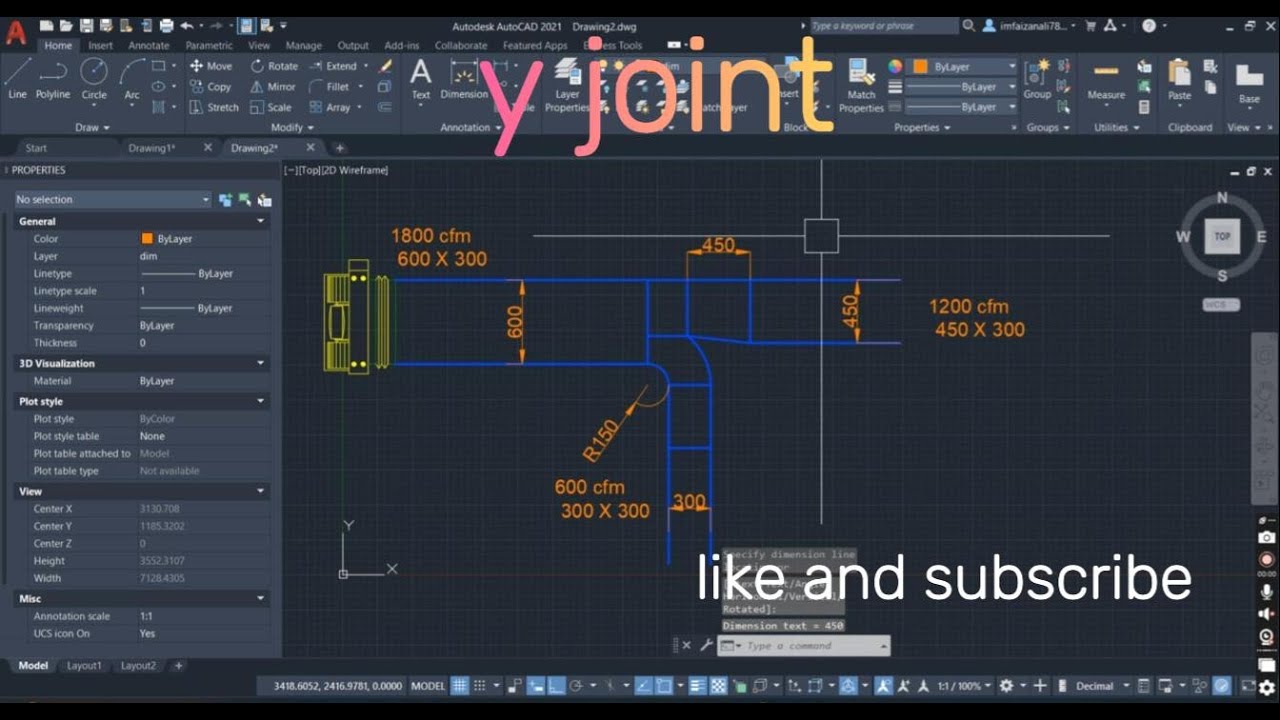Toggle PICKADD mode in Properties palette
This screenshot has height=720, width=1280.
click(x=226, y=200)
